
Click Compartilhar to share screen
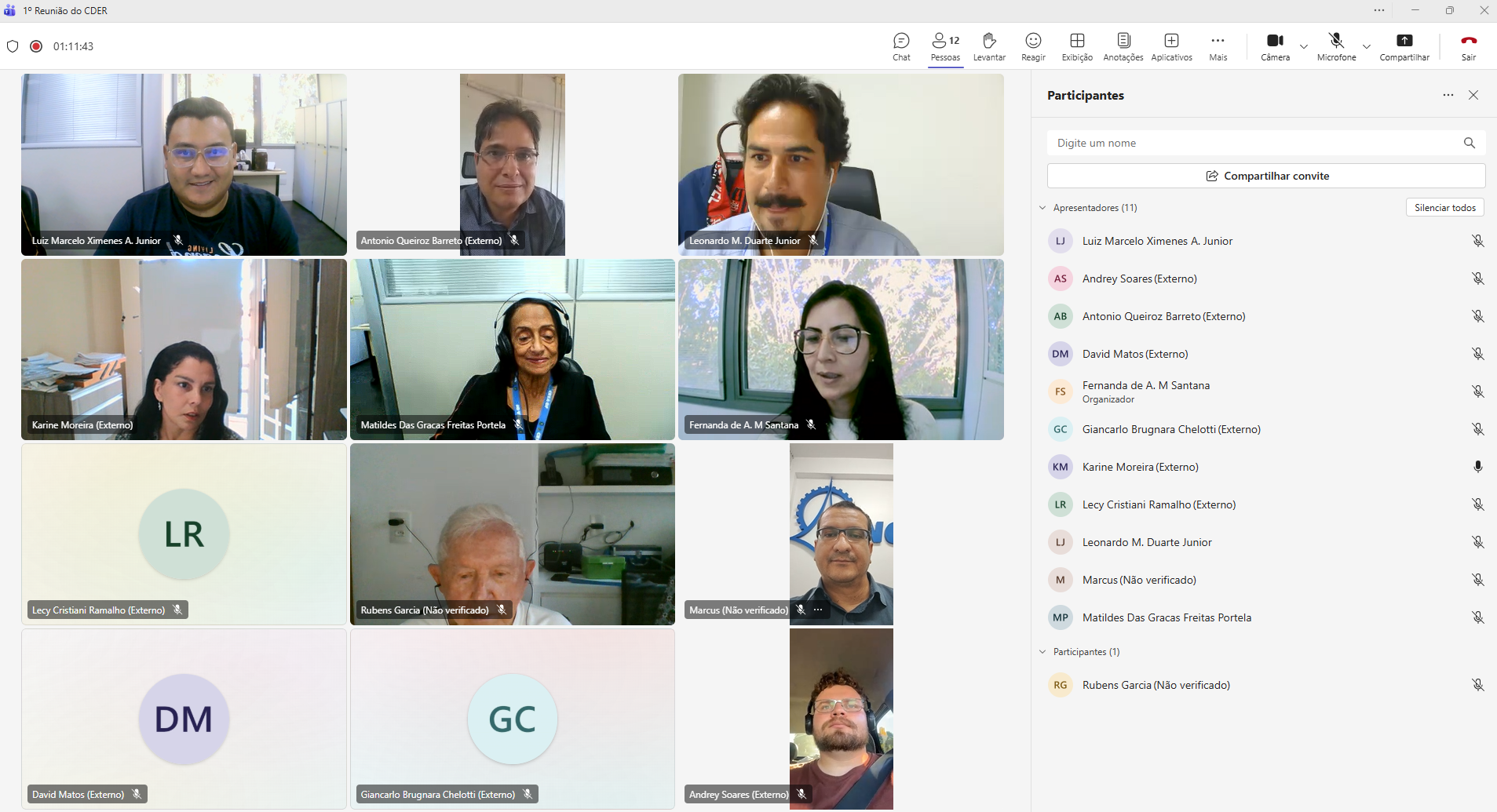[x=1404, y=46]
